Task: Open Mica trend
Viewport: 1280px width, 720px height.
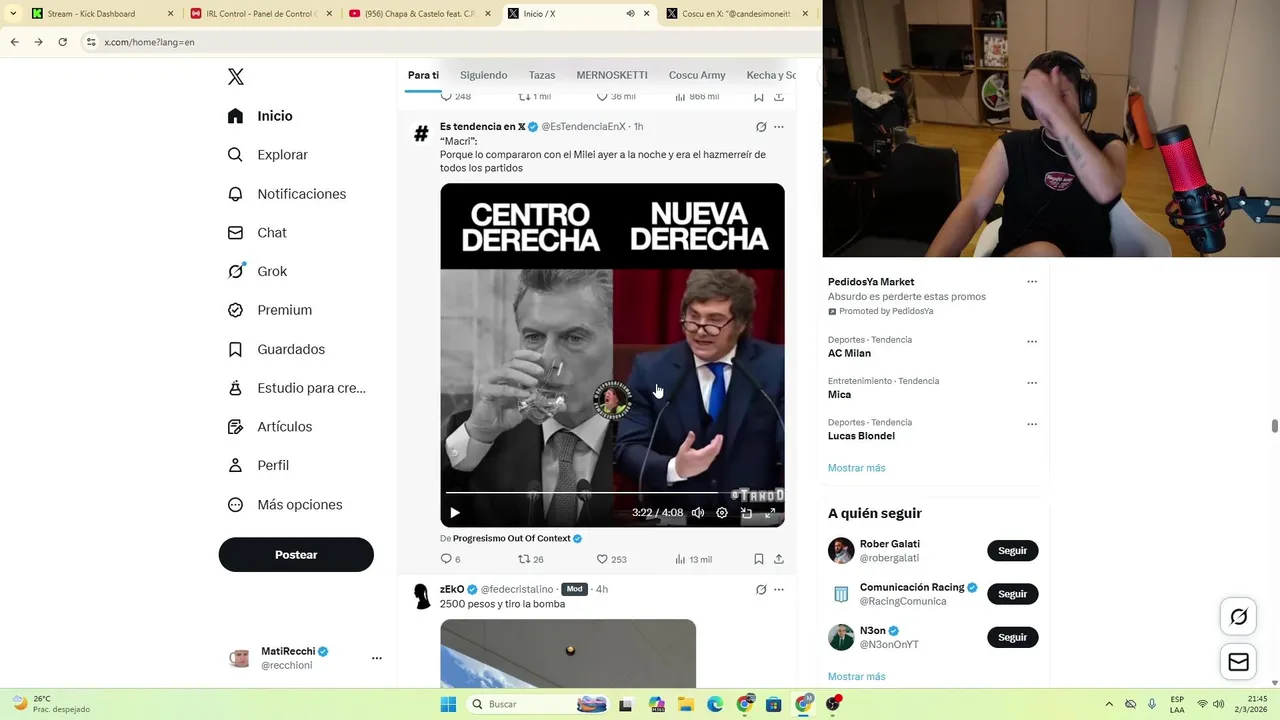Action: coord(839,395)
